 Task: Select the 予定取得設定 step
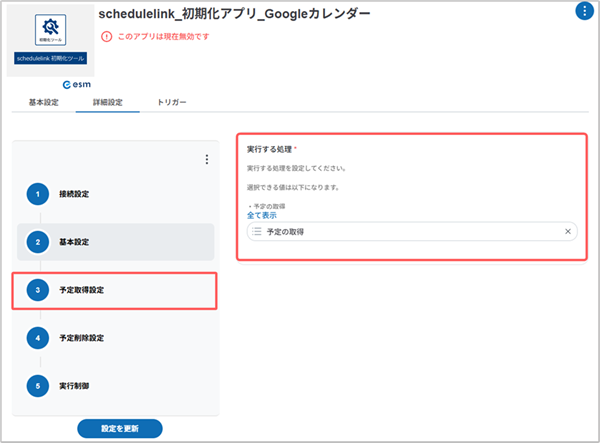[82, 290]
